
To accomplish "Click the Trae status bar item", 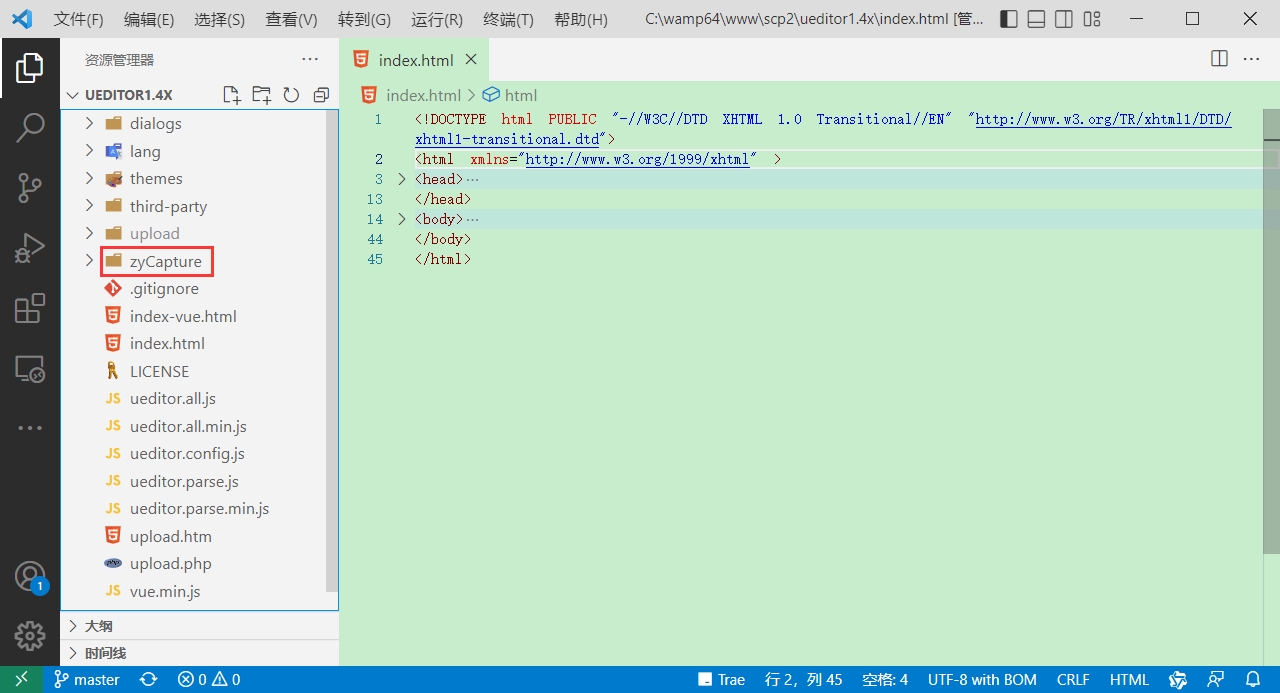I will 721,680.
